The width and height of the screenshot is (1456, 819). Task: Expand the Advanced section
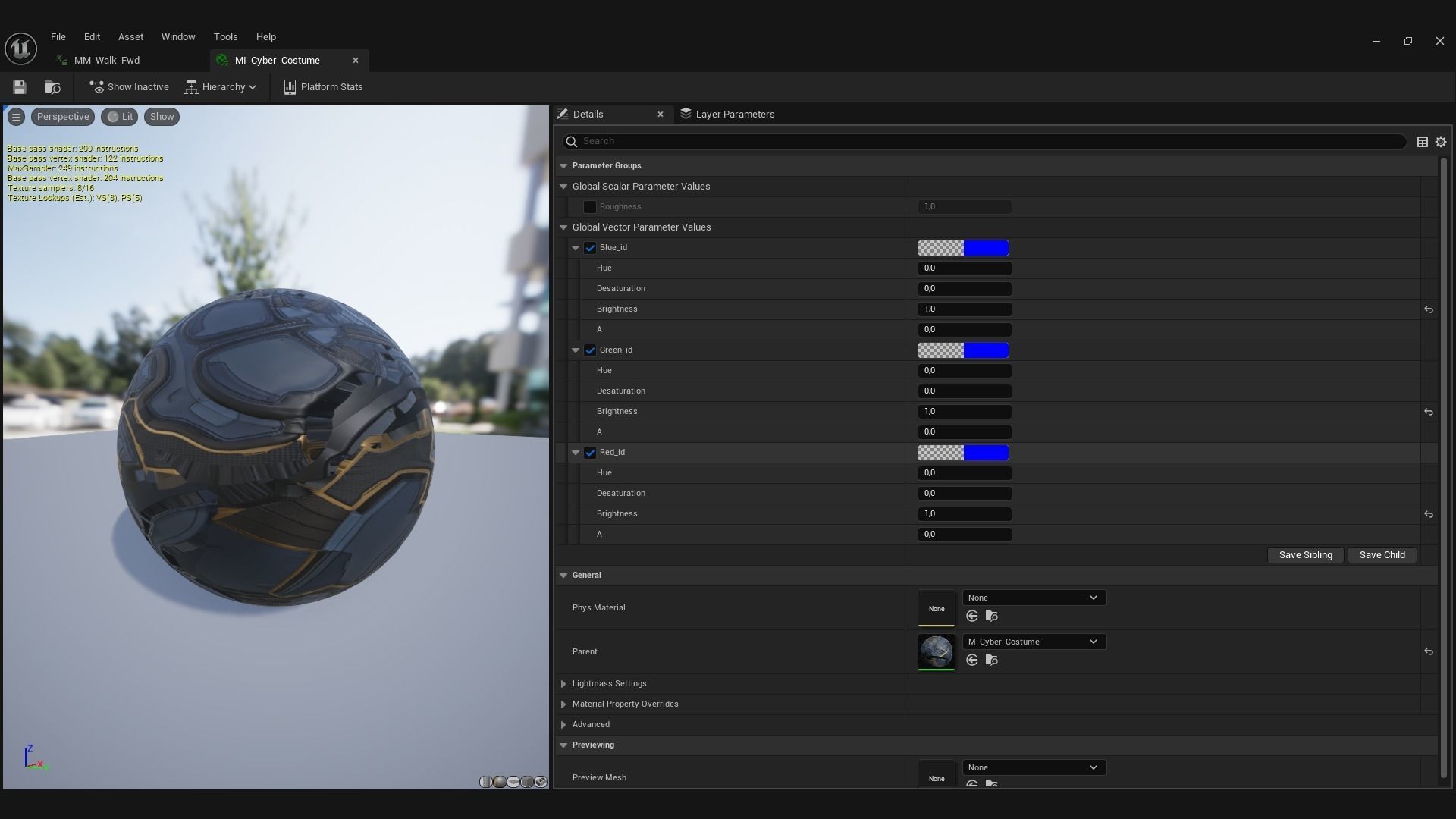[x=563, y=725]
